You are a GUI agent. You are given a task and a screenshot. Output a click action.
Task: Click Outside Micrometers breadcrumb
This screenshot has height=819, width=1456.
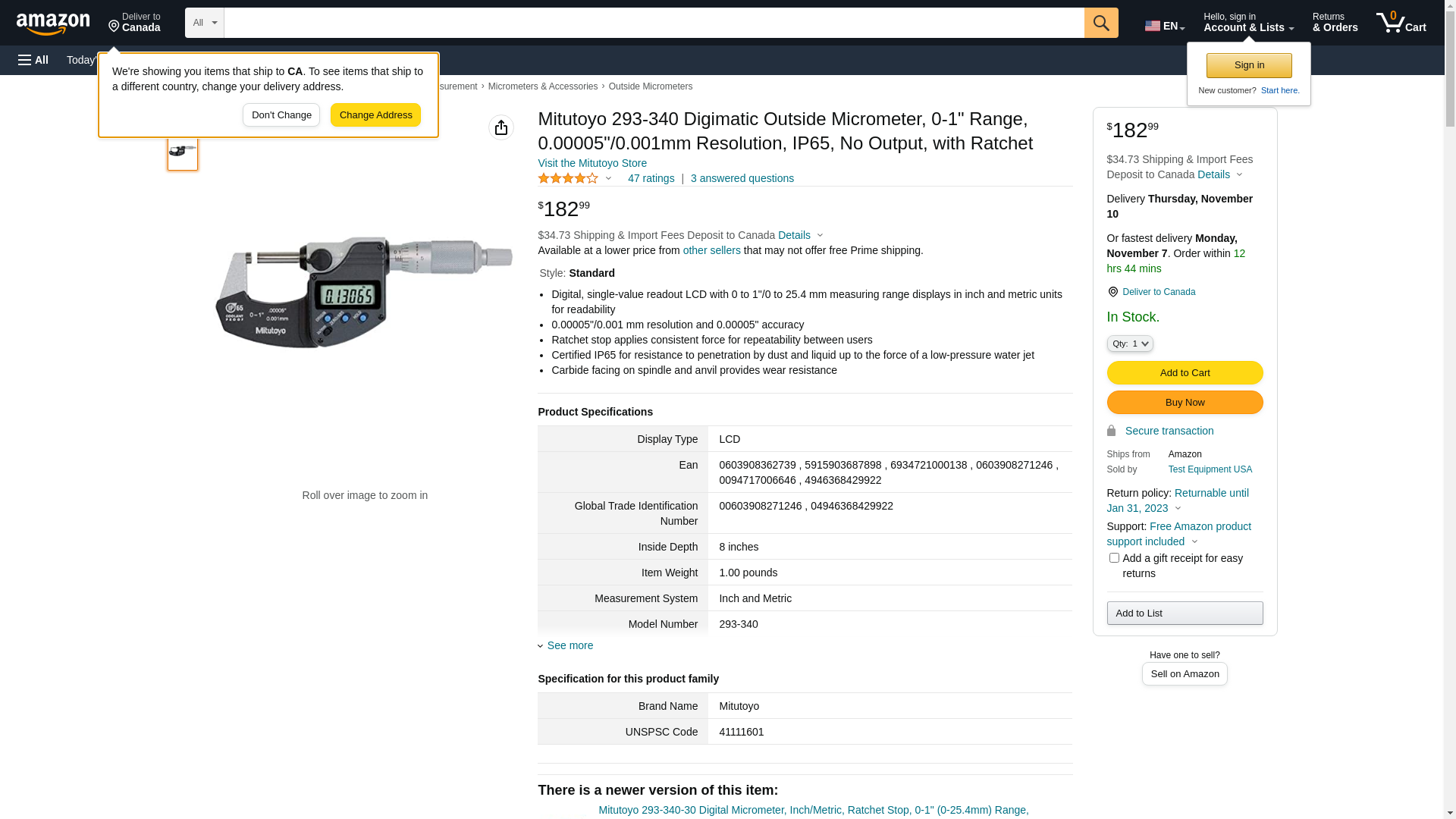(650, 86)
